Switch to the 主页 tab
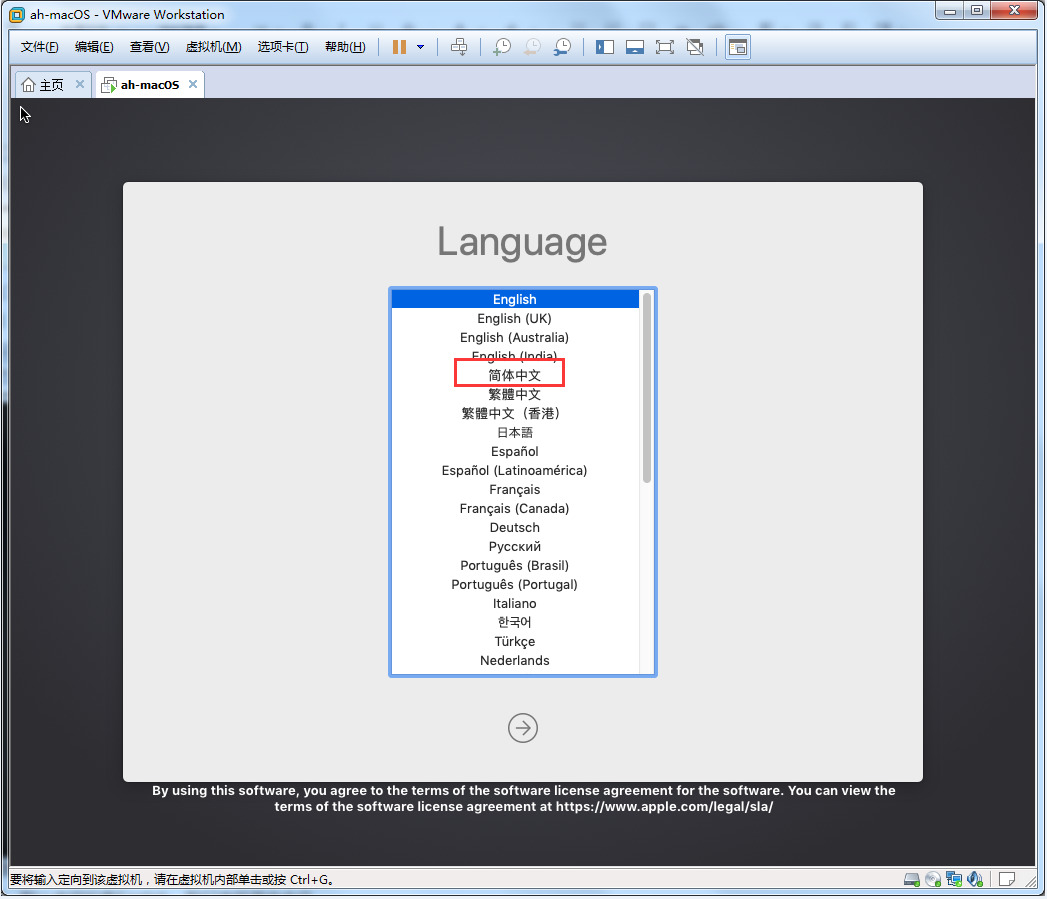Viewport: 1047px width, 899px height. pos(44,85)
